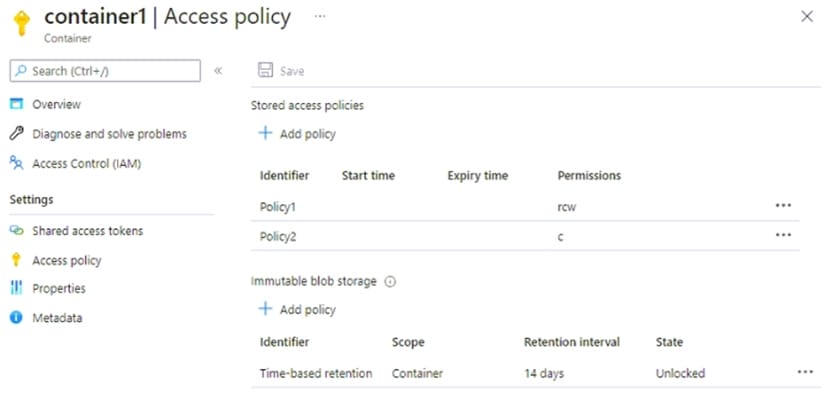
Task: Add policy under Immutable blob storage
Action: [296, 310]
